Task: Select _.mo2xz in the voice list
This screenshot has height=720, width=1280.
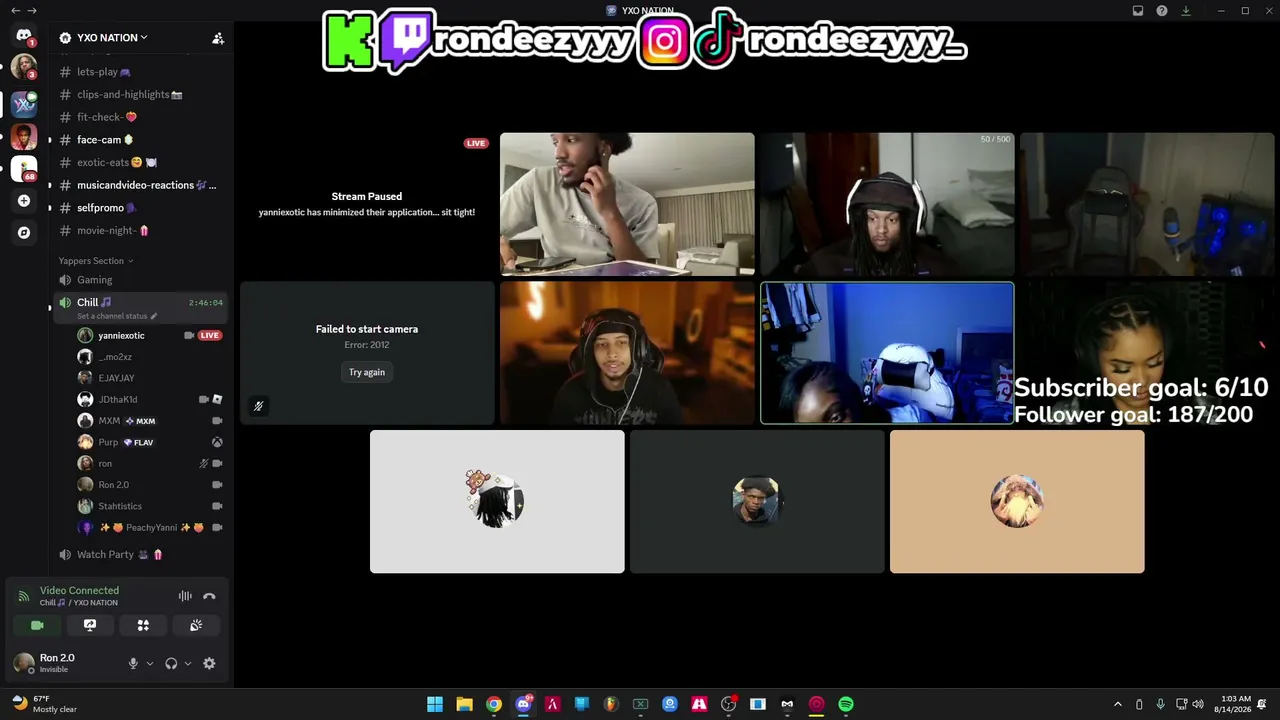Action: (x=150, y=357)
